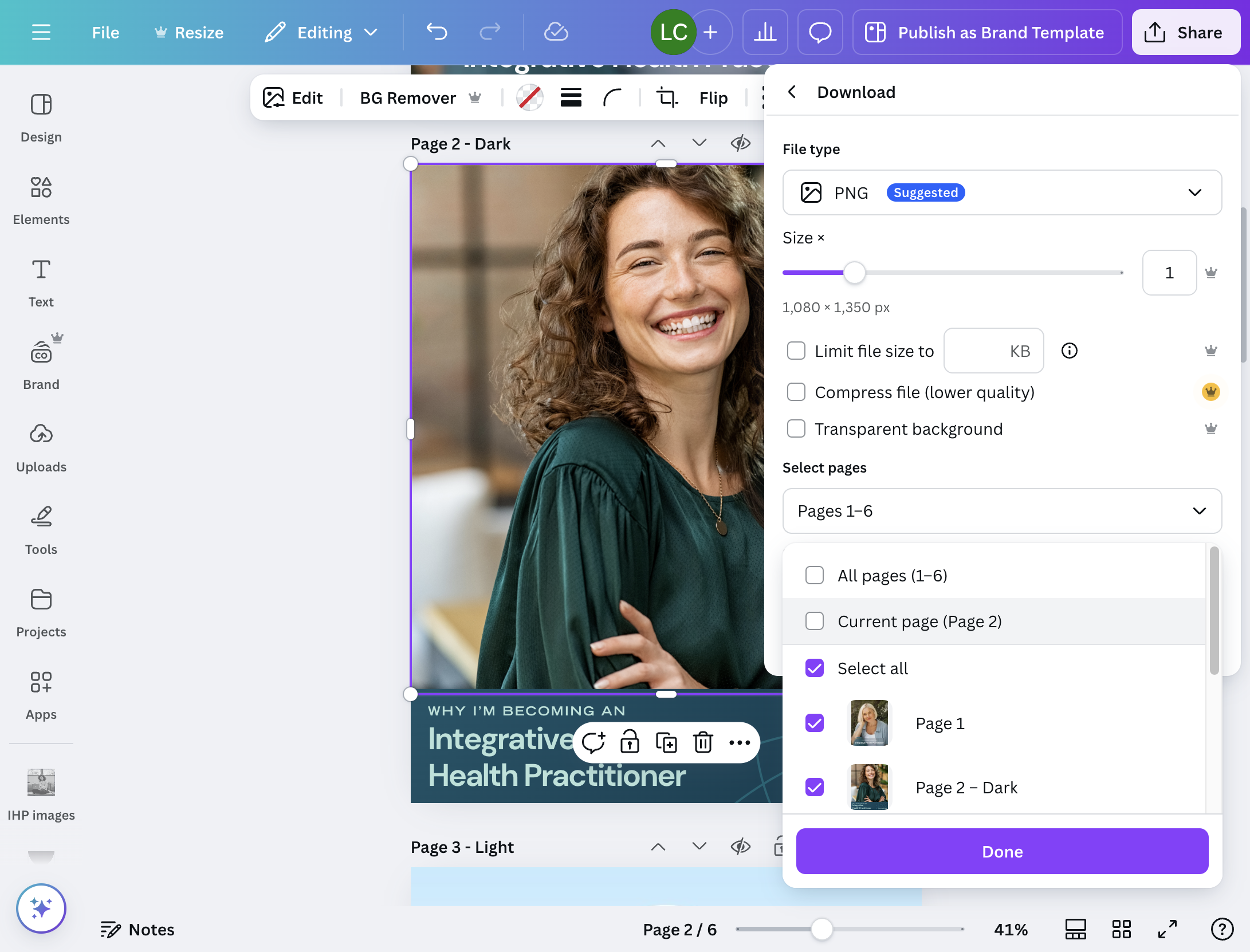Open the Resize menu

click(x=189, y=32)
